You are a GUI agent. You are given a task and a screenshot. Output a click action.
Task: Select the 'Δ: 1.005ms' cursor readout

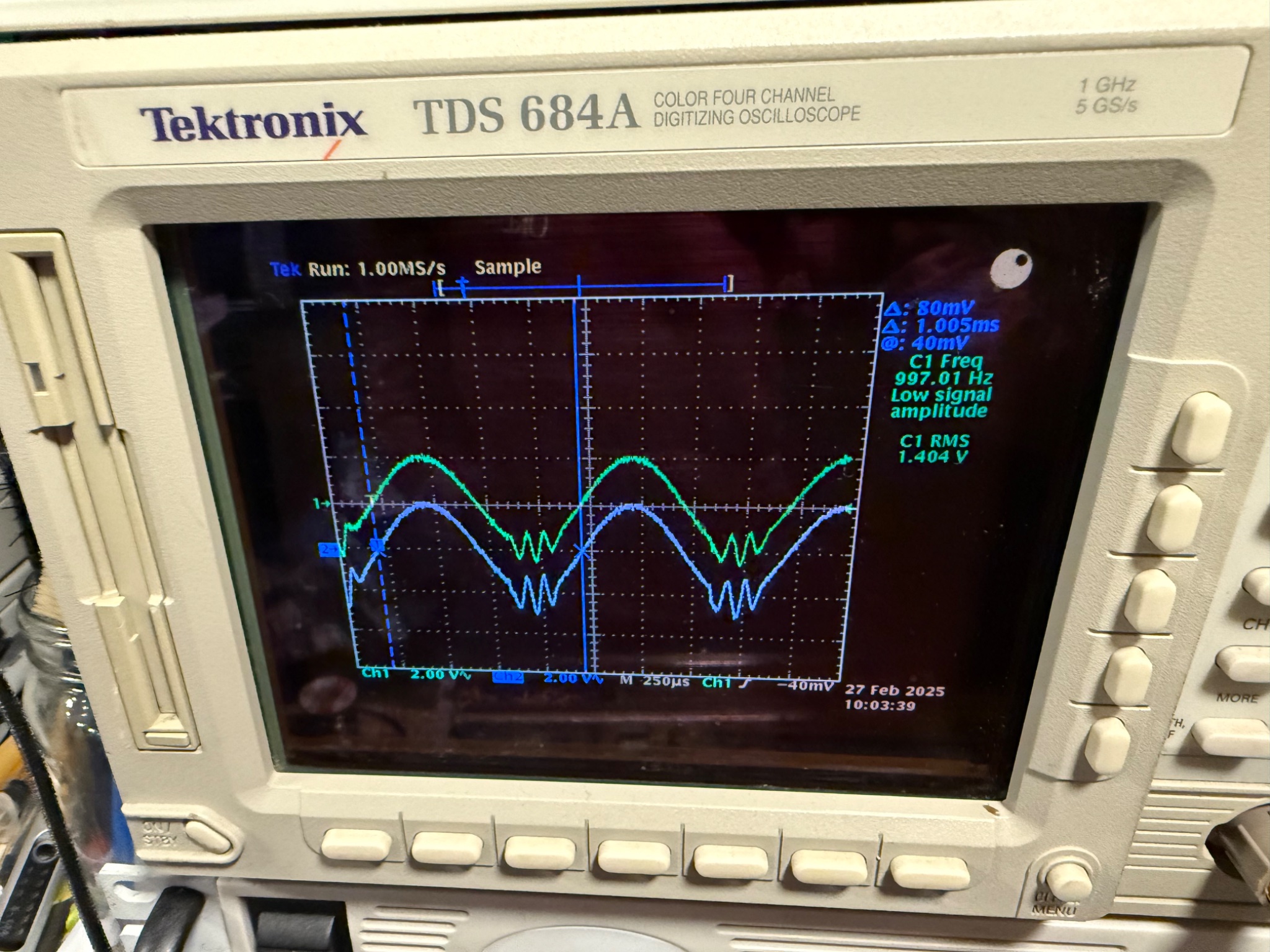pos(941,325)
